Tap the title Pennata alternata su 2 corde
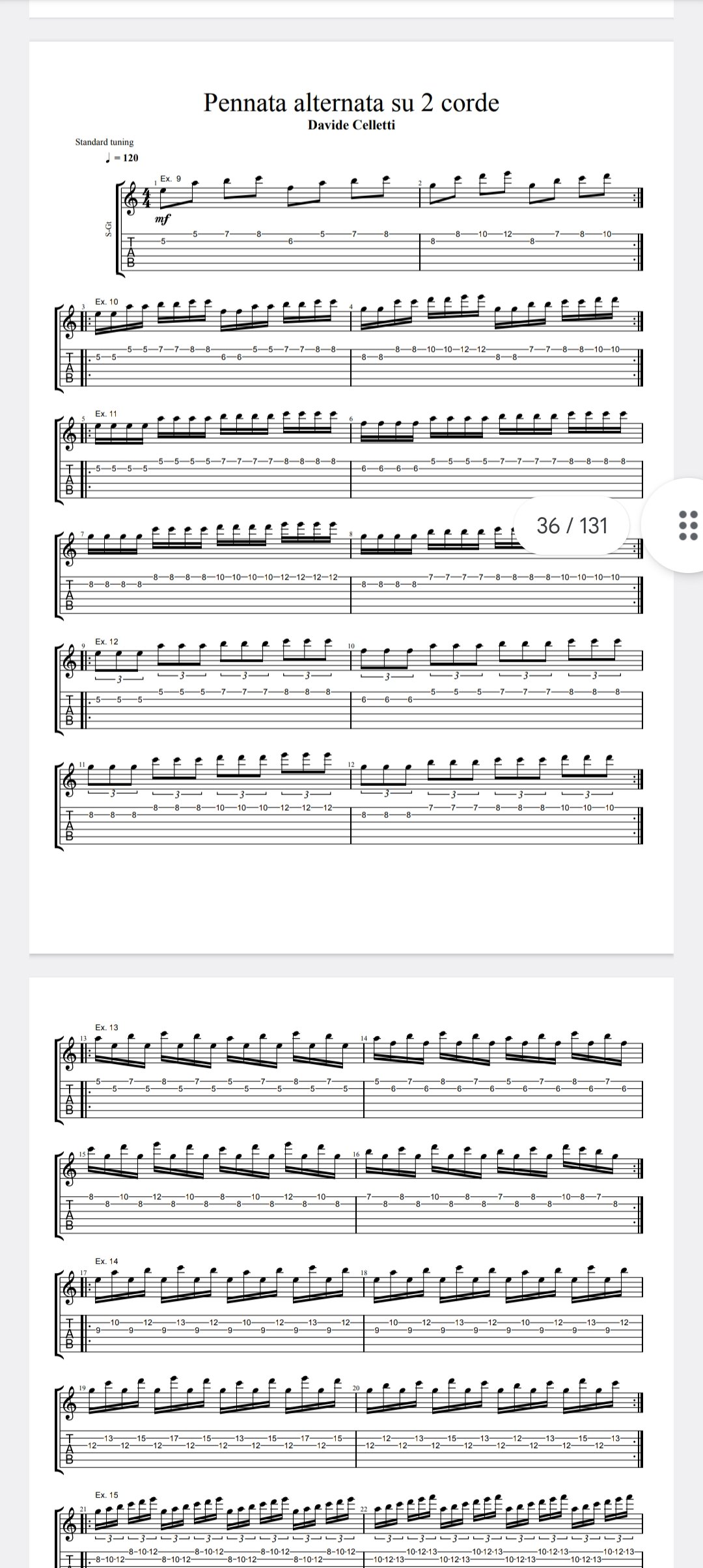 coord(351,103)
